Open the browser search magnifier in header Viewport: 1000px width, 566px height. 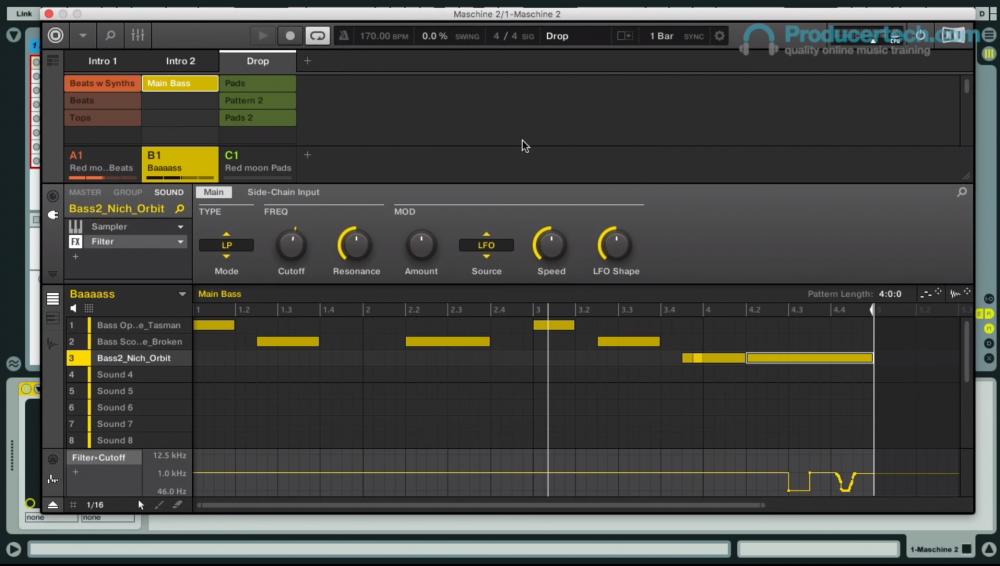(110, 36)
